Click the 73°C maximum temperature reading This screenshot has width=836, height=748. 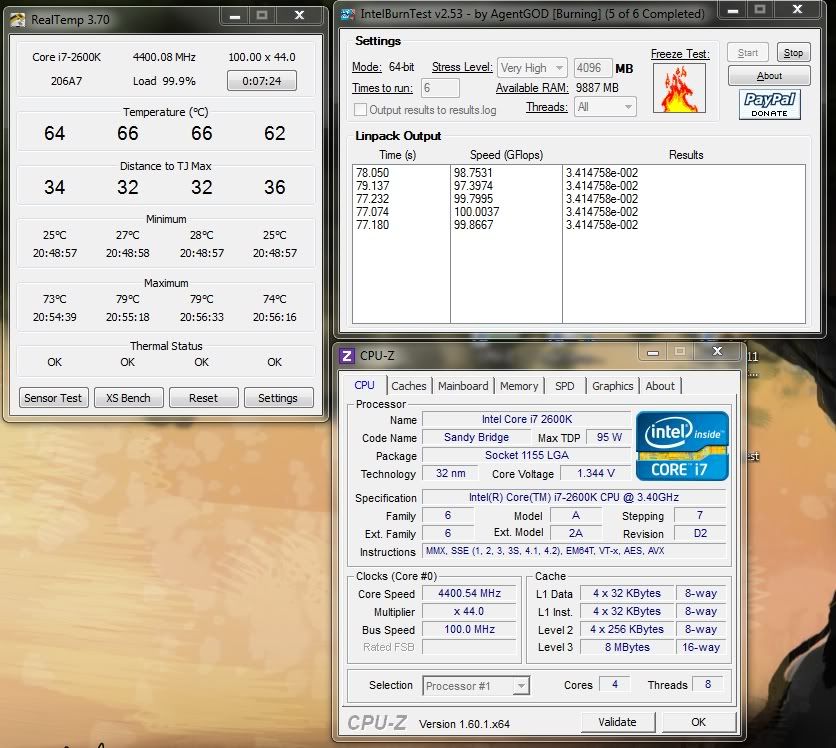54,299
